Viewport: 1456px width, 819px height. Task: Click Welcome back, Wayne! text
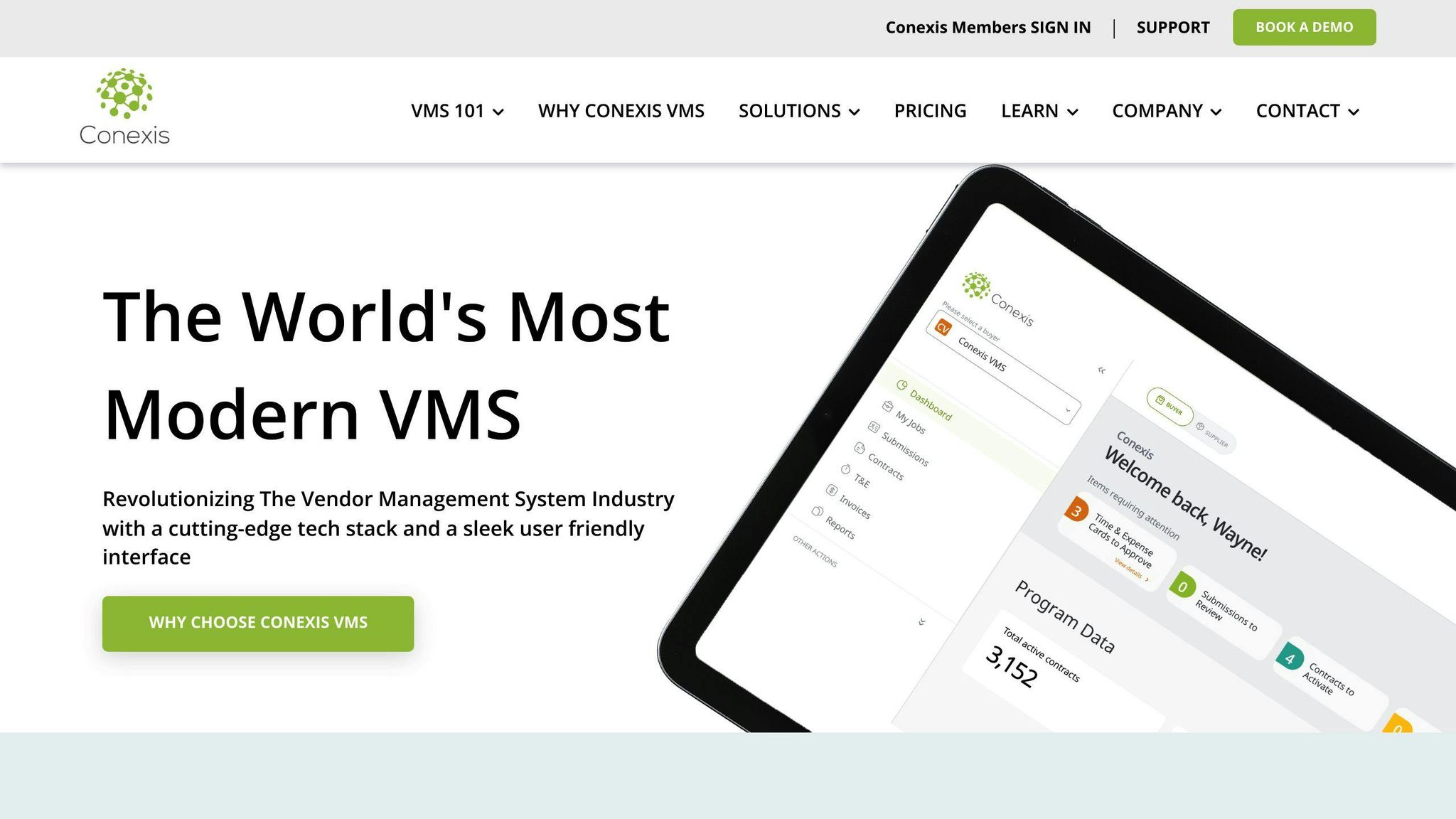point(1185,503)
